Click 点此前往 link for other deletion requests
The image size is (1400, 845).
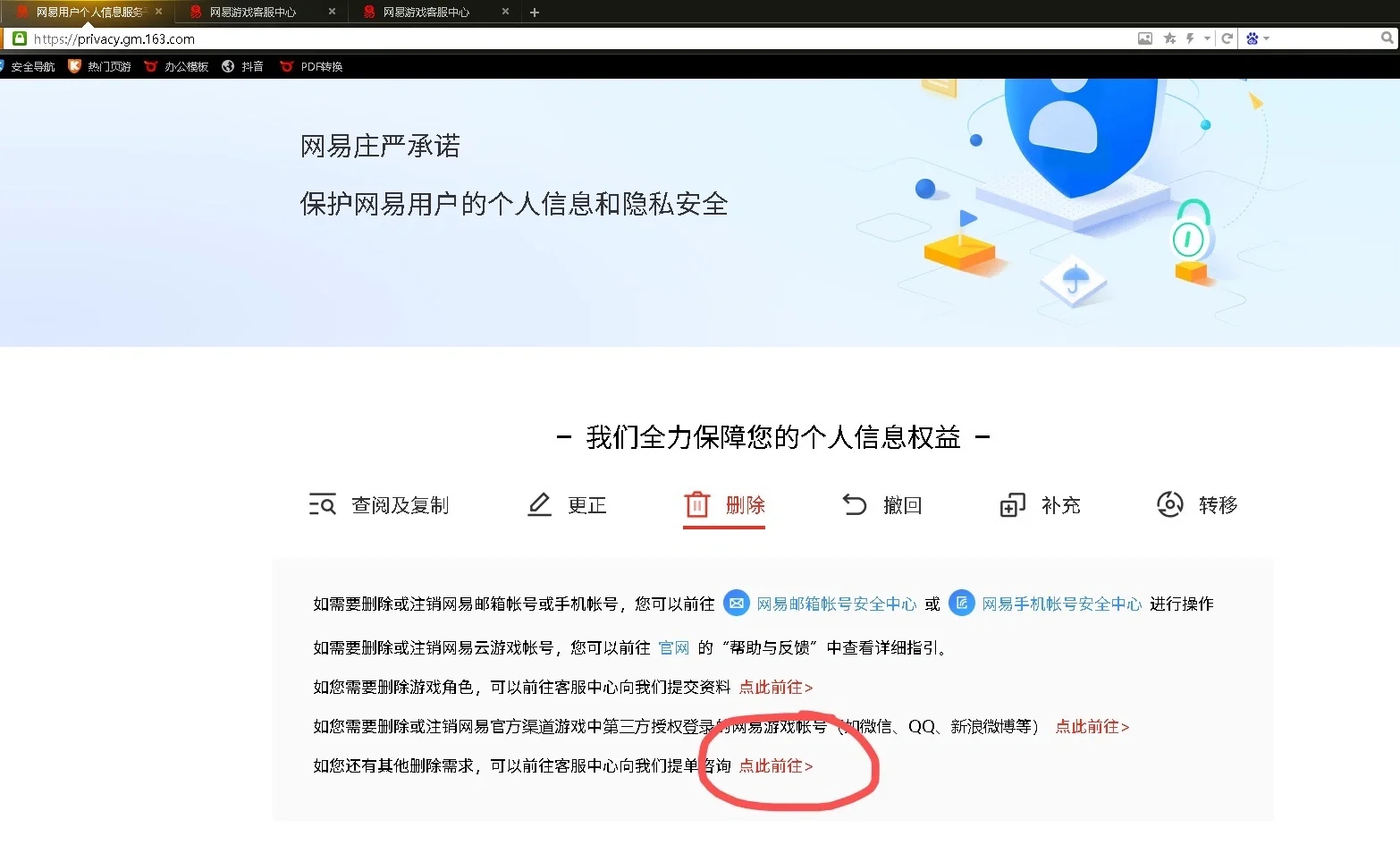pyautogui.click(x=776, y=765)
